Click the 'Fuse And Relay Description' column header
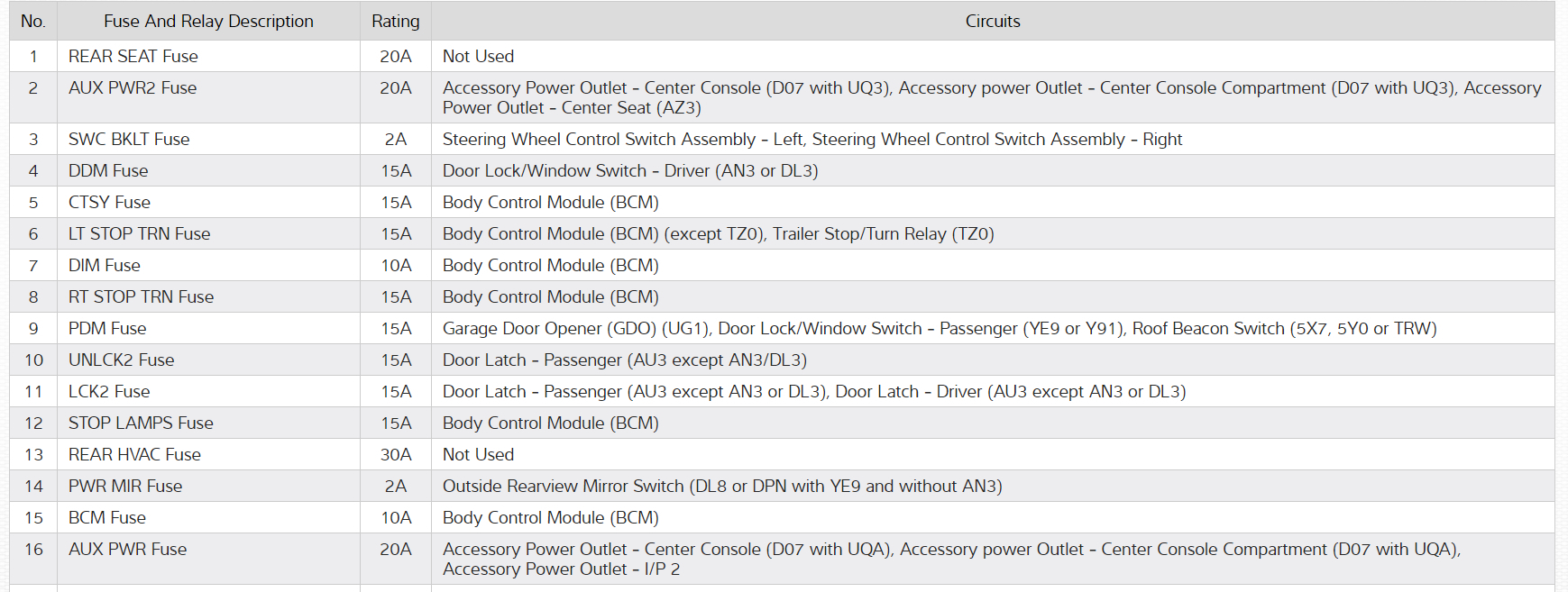Image resolution: width=1568 pixels, height=592 pixels. [x=208, y=21]
